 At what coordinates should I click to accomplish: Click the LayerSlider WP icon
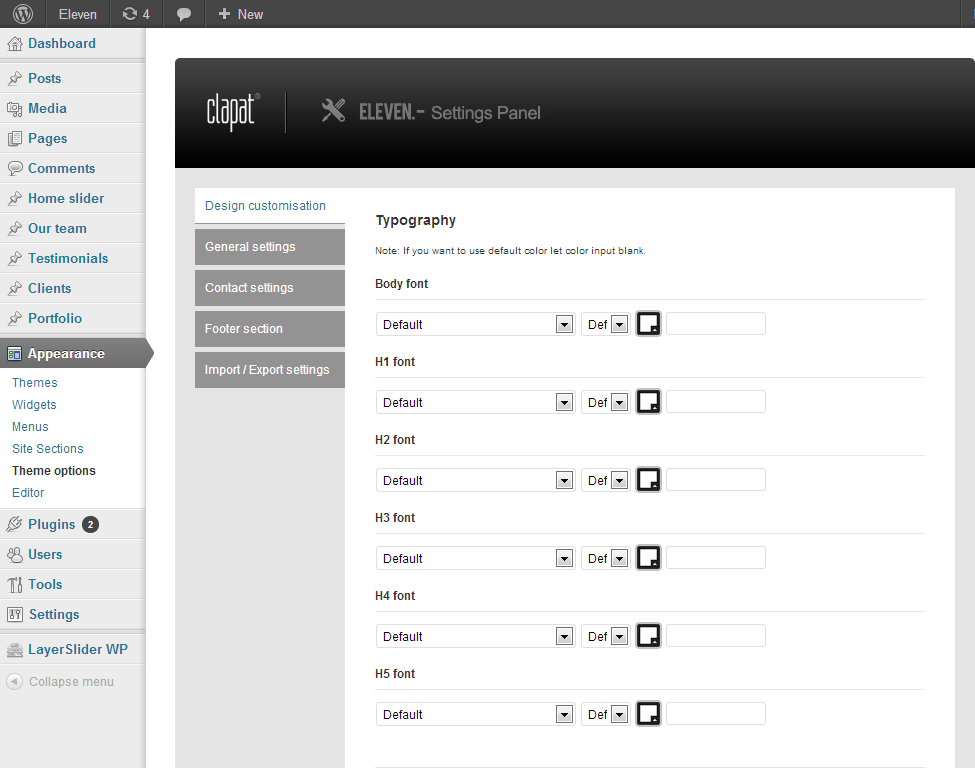coord(15,650)
